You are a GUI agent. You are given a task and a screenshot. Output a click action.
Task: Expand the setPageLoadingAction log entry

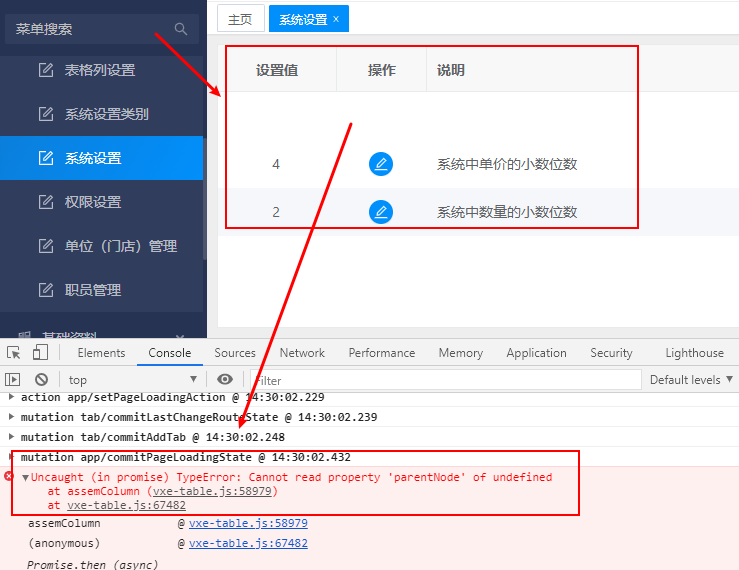(11, 397)
